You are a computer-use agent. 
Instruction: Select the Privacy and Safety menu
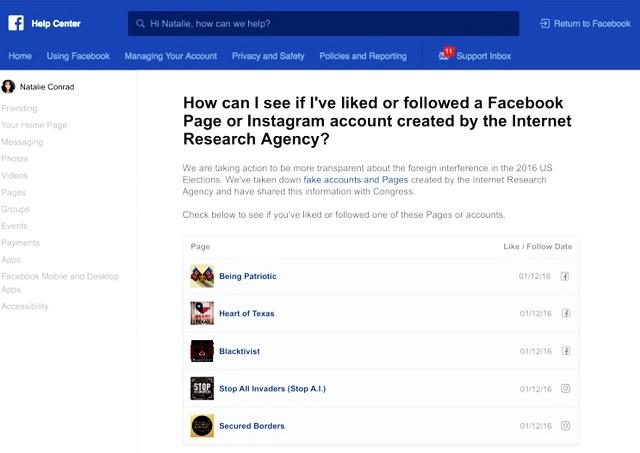point(268,56)
